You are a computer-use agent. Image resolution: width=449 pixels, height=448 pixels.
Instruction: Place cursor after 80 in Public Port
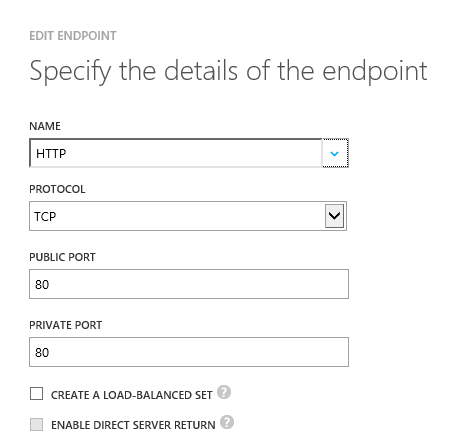tap(51, 285)
